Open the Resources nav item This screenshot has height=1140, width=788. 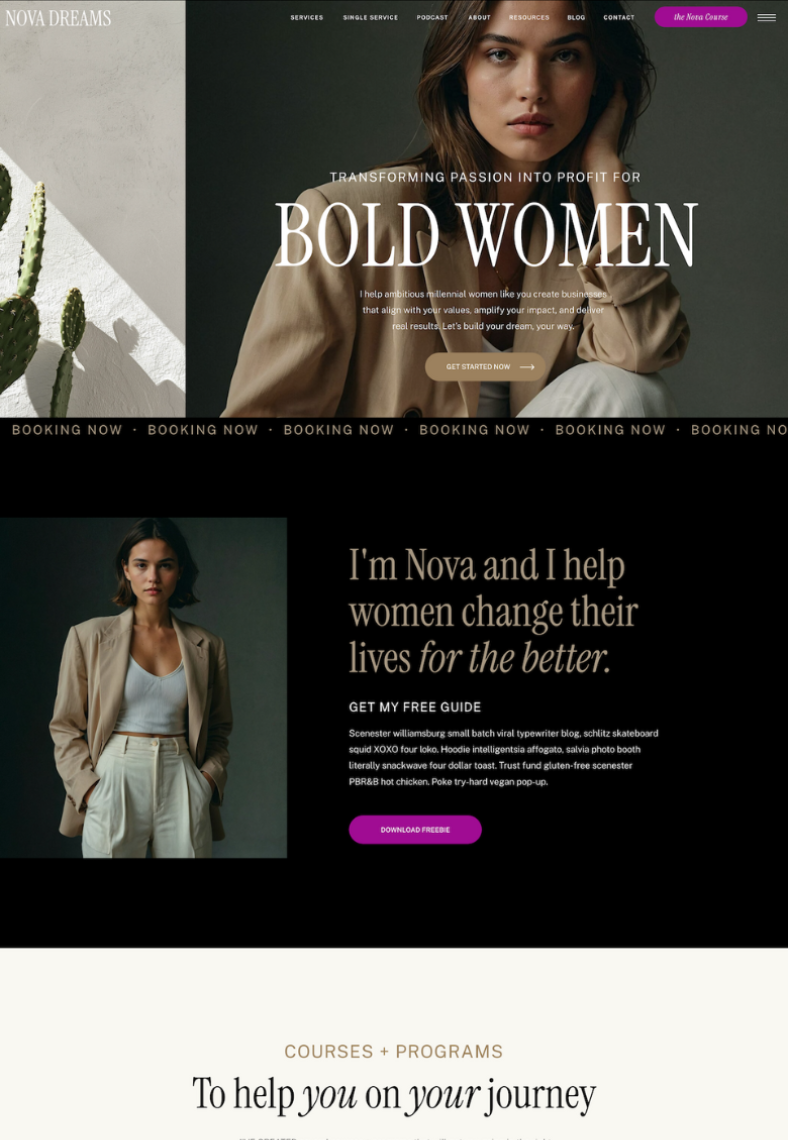(x=529, y=17)
